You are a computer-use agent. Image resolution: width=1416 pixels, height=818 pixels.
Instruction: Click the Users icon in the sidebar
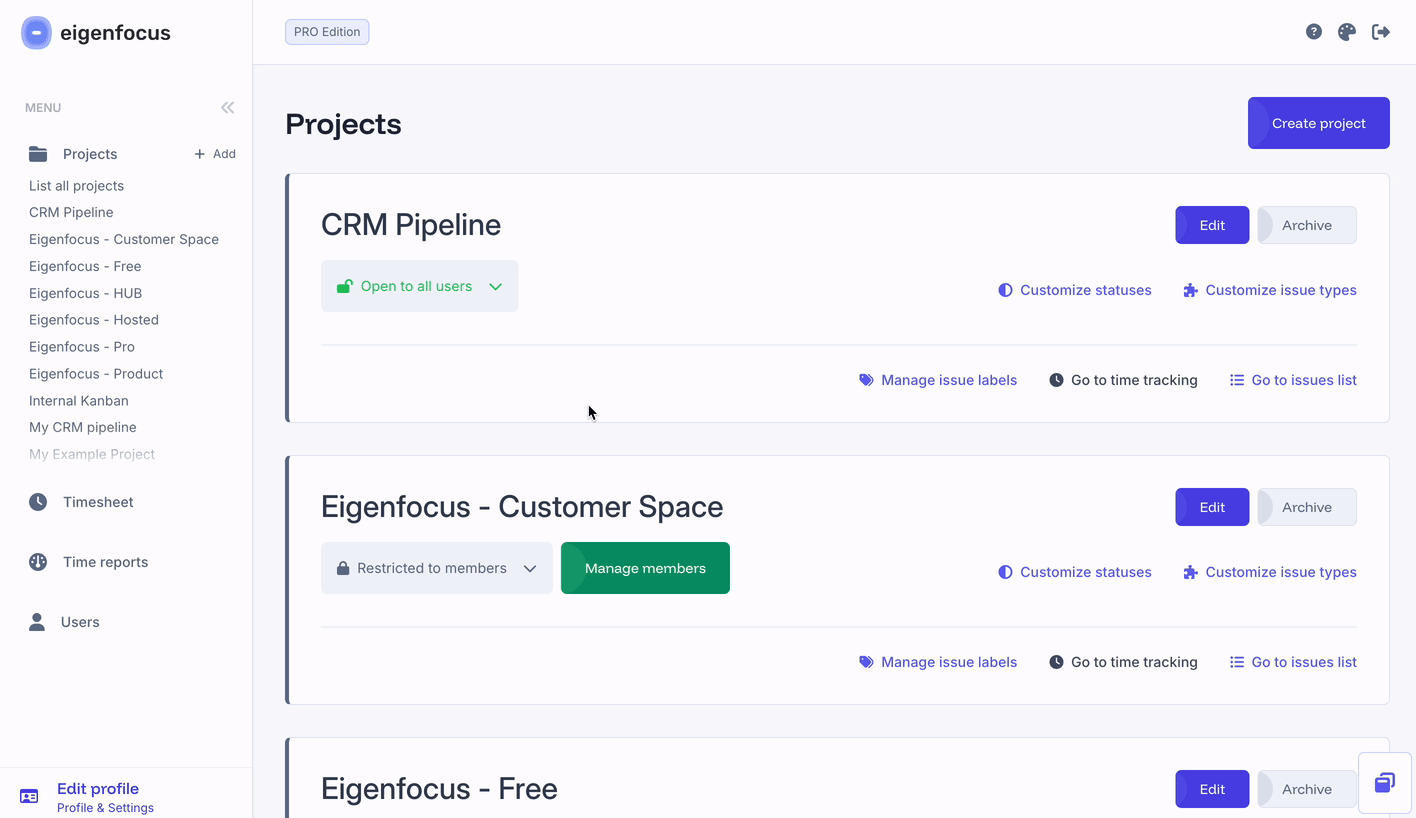[38, 621]
